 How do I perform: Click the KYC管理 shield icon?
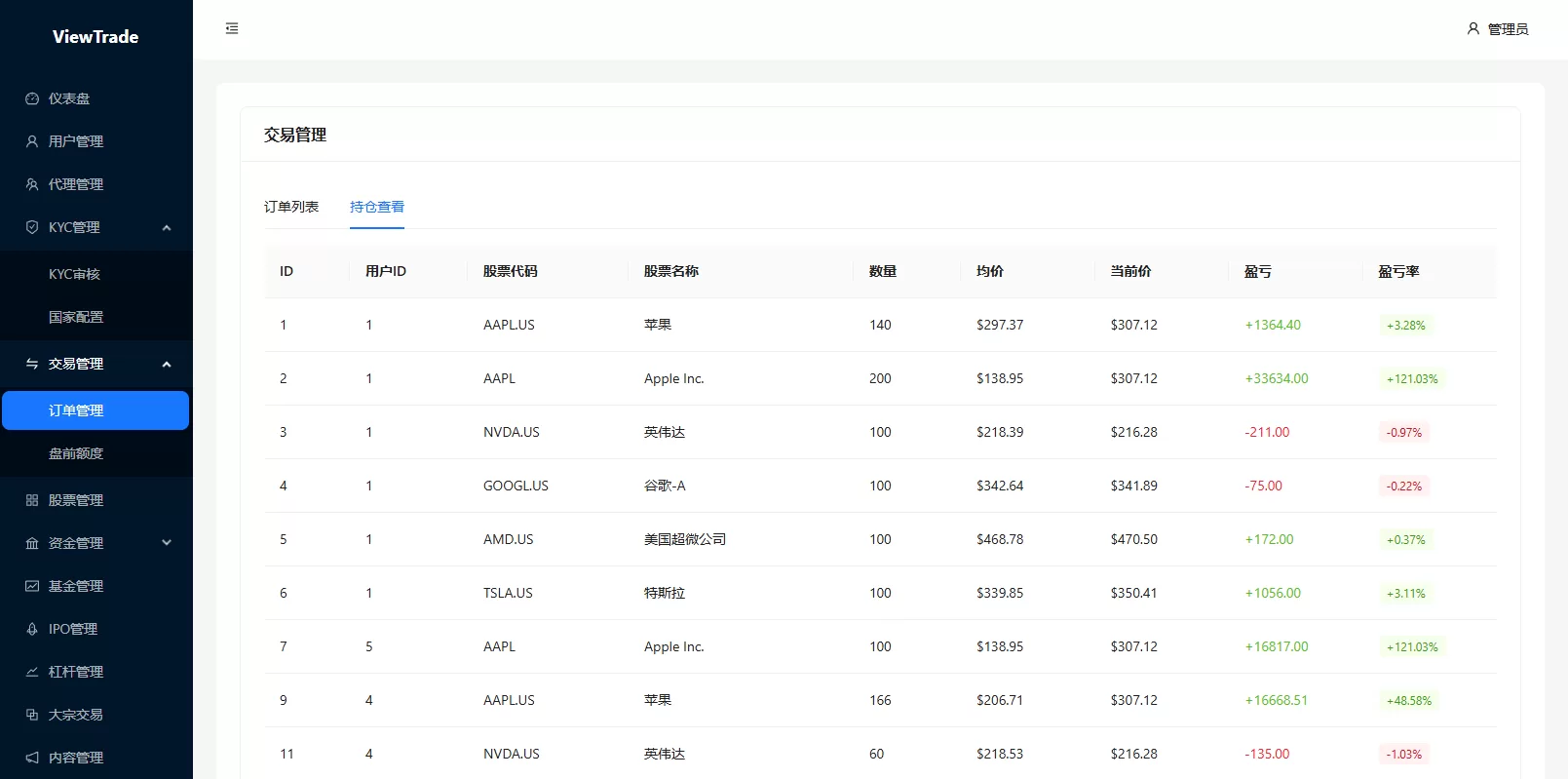pos(32,227)
